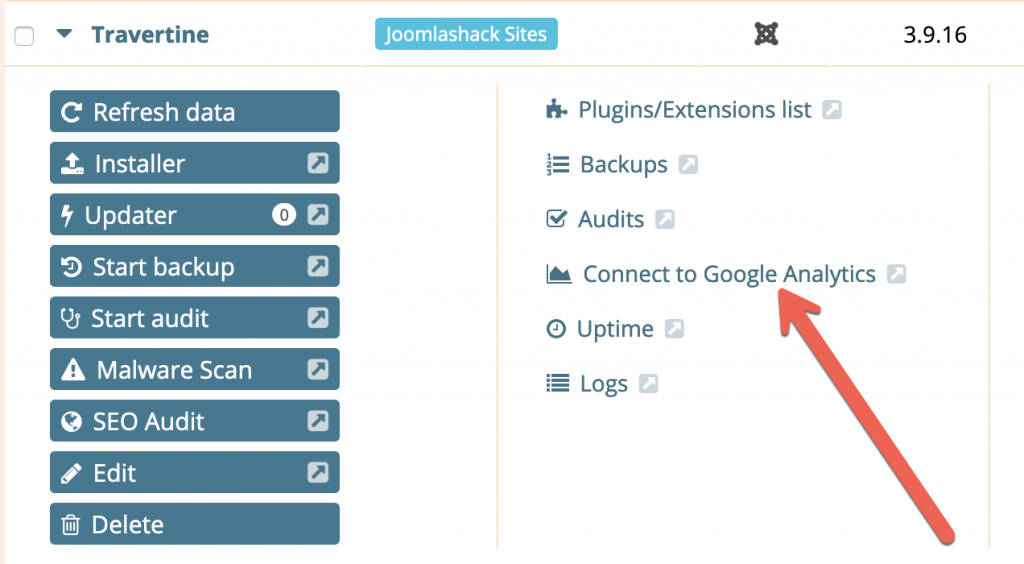Click the Refresh data button

(x=195, y=112)
